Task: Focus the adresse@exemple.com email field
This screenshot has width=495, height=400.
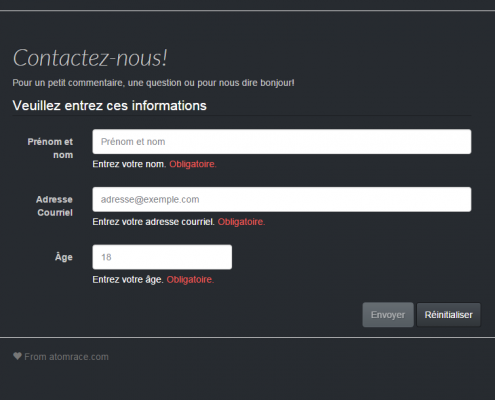Action: pos(282,199)
